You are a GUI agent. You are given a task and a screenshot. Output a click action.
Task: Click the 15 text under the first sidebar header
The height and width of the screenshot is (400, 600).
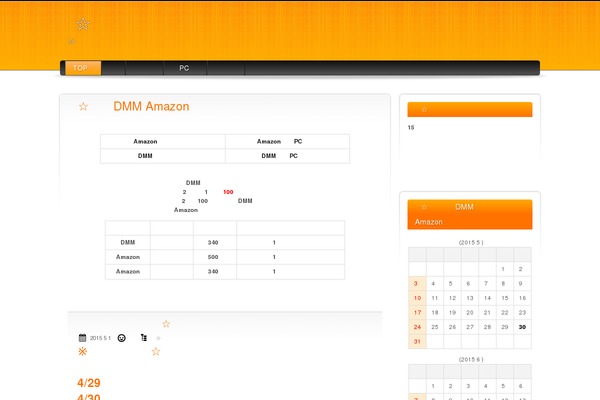tap(411, 127)
